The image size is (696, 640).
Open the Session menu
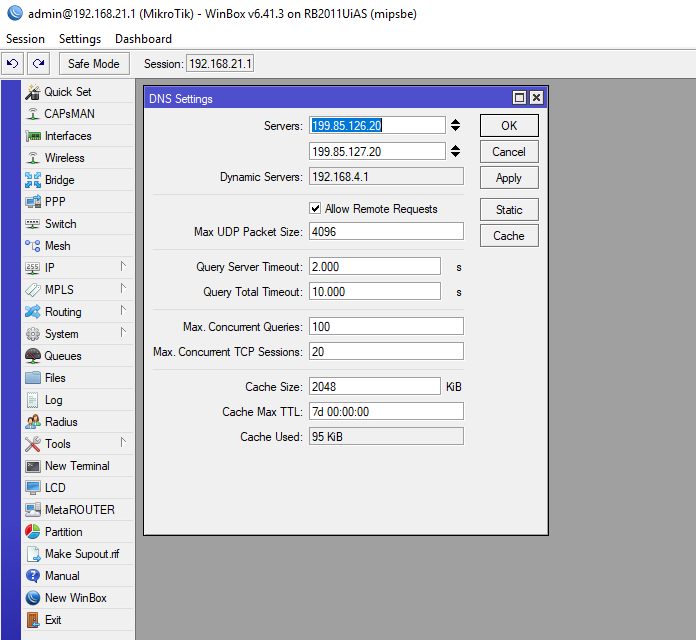tap(25, 39)
